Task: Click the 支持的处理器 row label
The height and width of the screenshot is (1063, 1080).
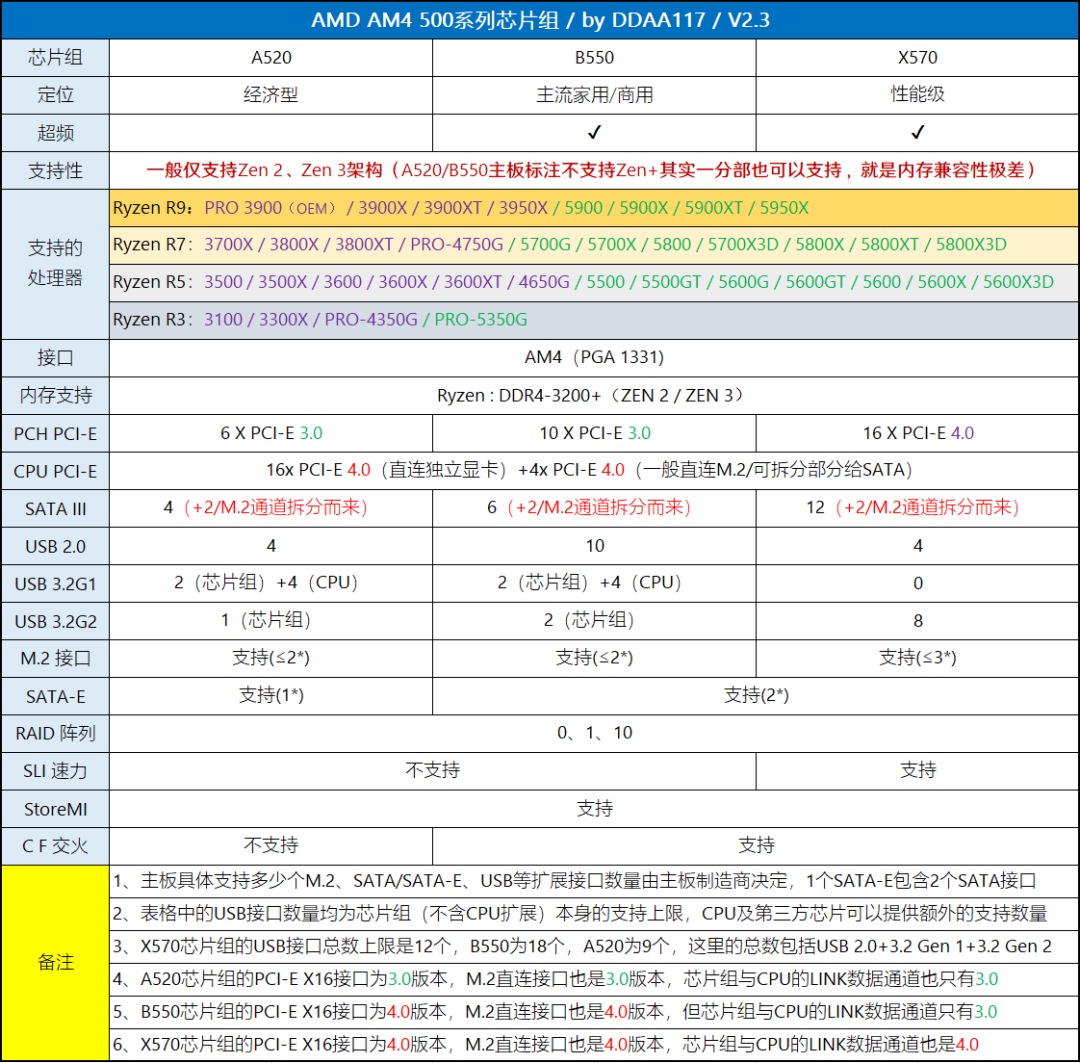Action: tap(55, 263)
